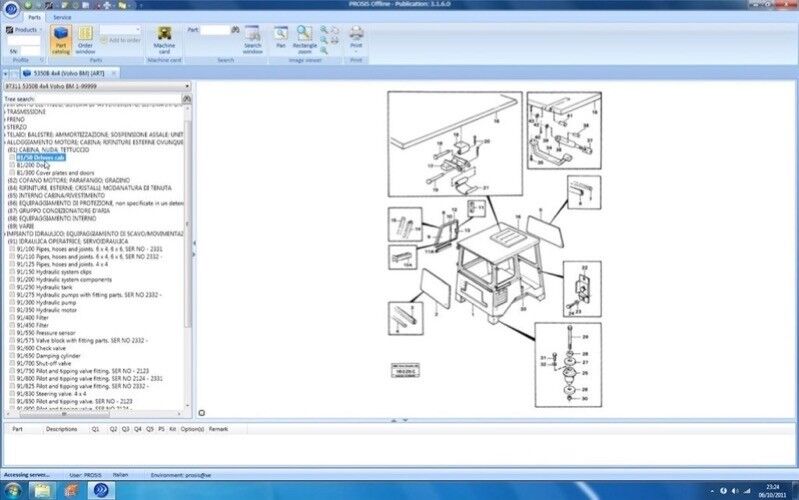Check the 81/300 Cover plates and doors box
The image size is (799, 500).
13,172
